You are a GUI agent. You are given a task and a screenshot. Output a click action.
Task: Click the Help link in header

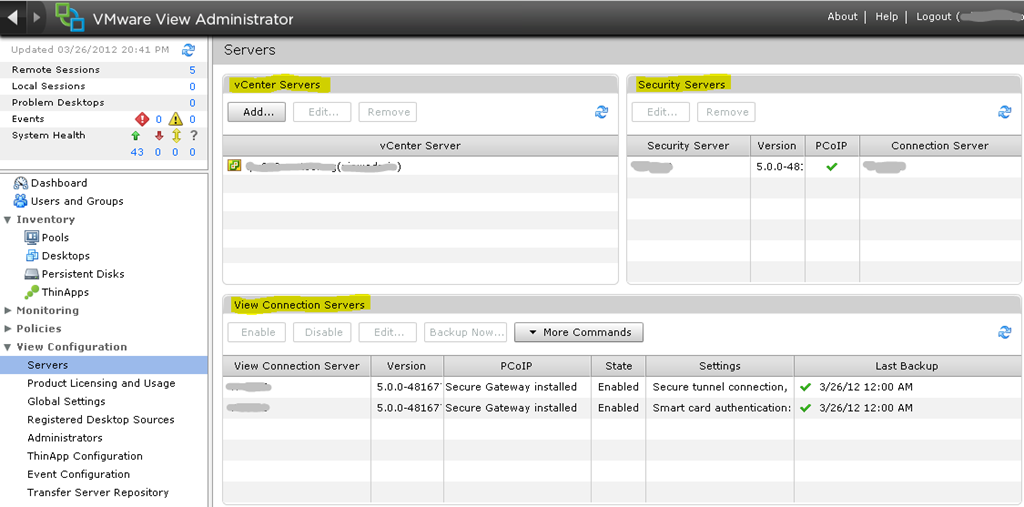(886, 17)
